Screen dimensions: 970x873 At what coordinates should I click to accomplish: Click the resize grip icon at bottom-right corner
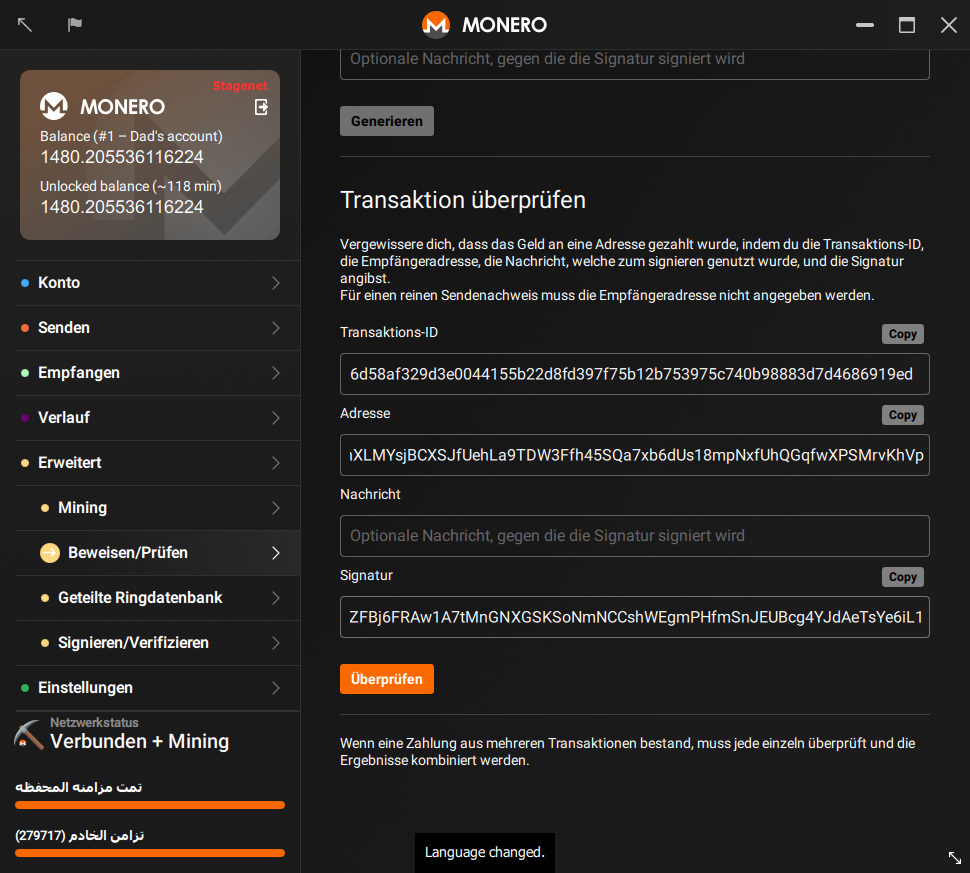pyautogui.click(x=955, y=858)
